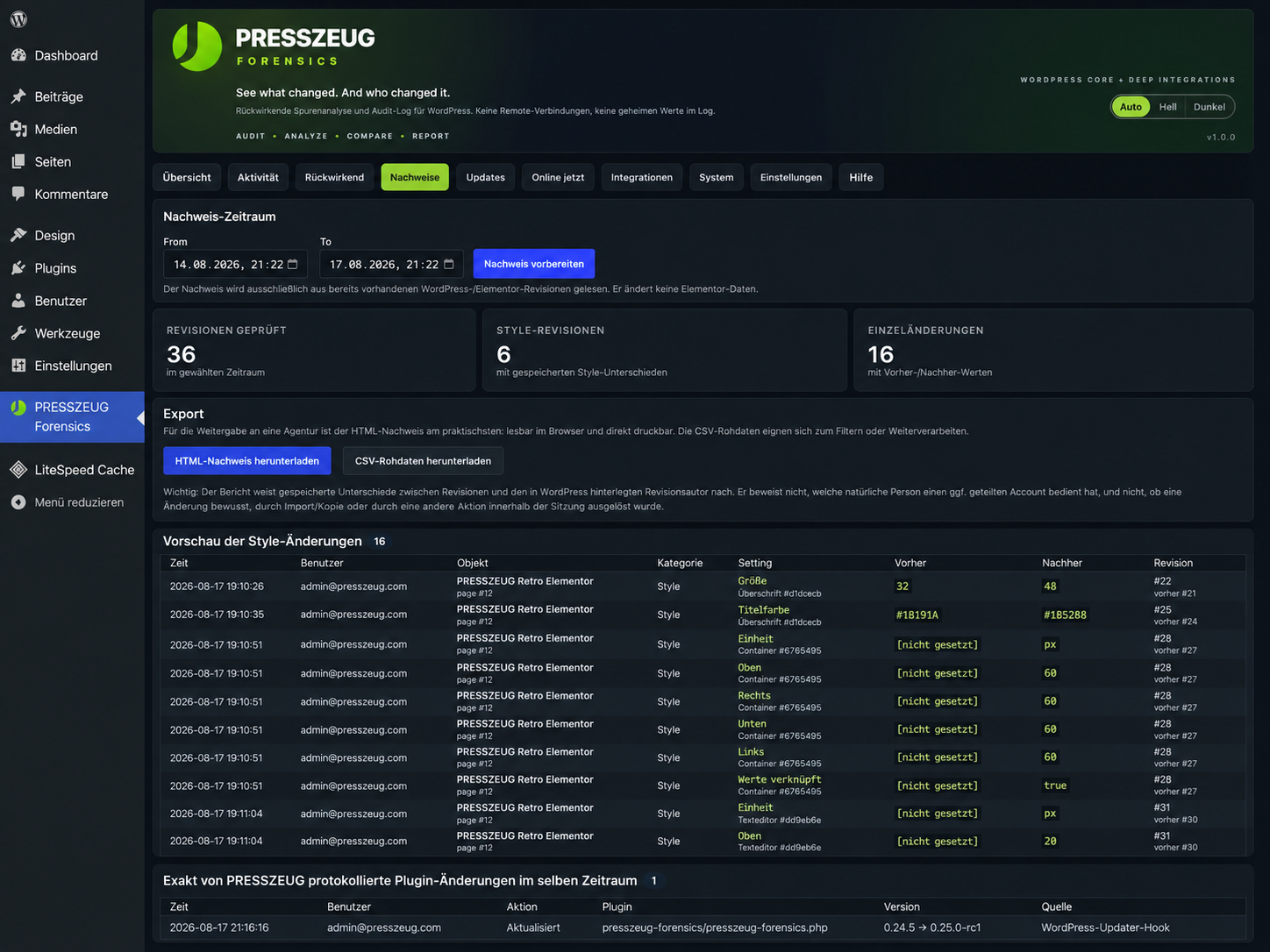Screen dimensions: 1270x952
Task: Switch theme to Dunkel mode
Action: tap(1209, 107)
